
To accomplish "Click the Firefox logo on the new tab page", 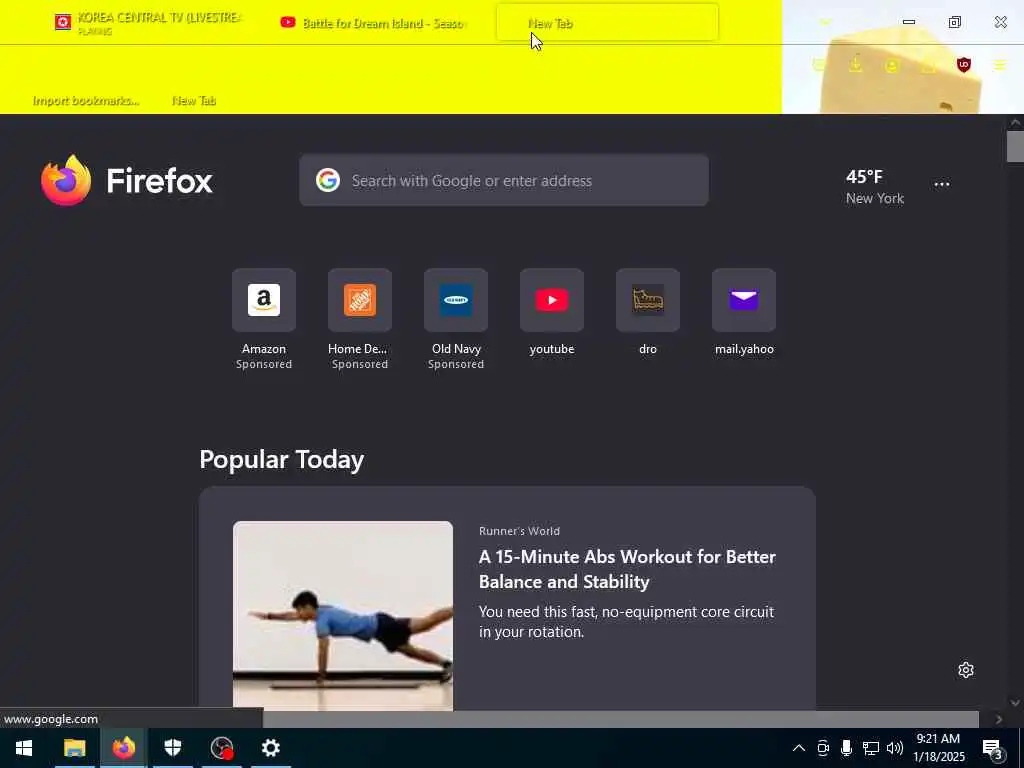I will (127, 180).
